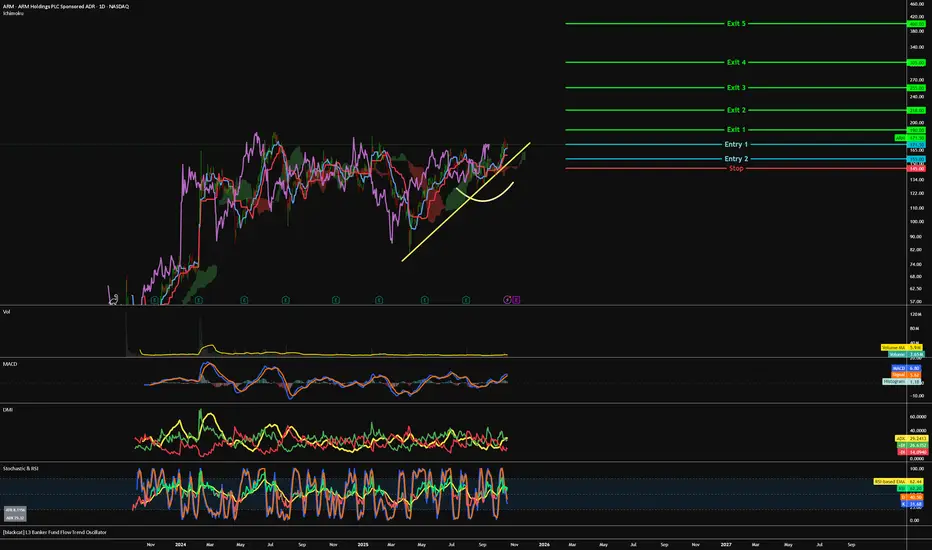Click the DMI indicator title

point(10,409)
